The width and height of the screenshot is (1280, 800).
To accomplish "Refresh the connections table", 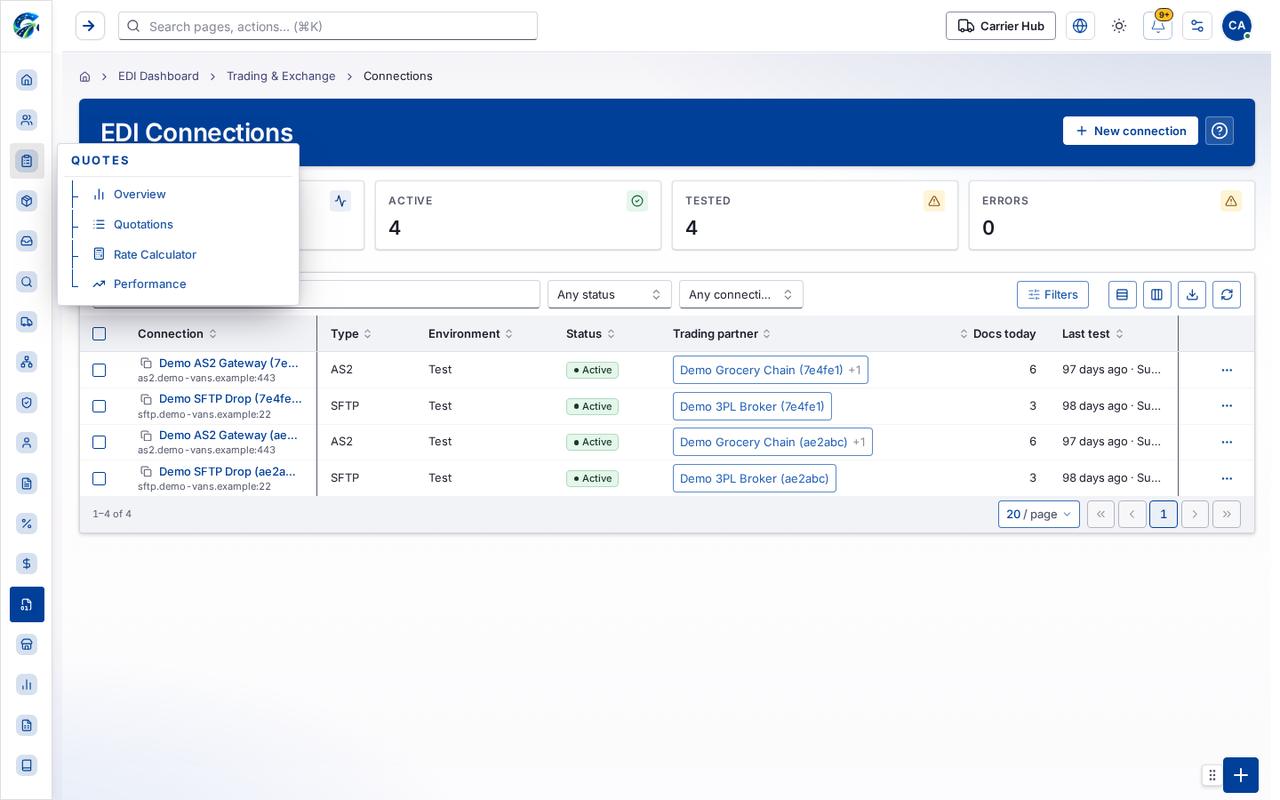I will point(1227,294).
